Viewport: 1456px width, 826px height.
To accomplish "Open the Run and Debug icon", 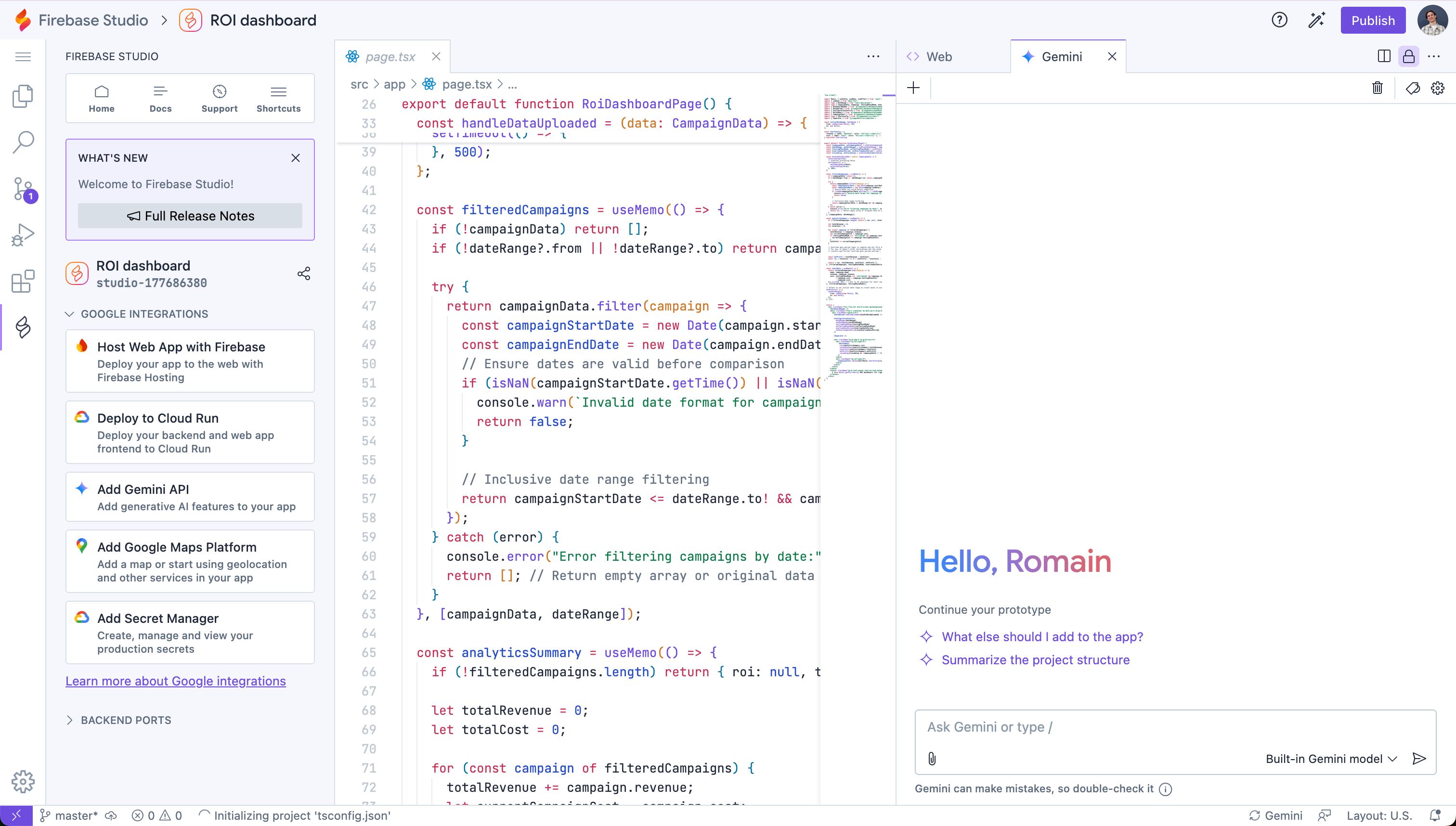I will (x=23, y=234).
